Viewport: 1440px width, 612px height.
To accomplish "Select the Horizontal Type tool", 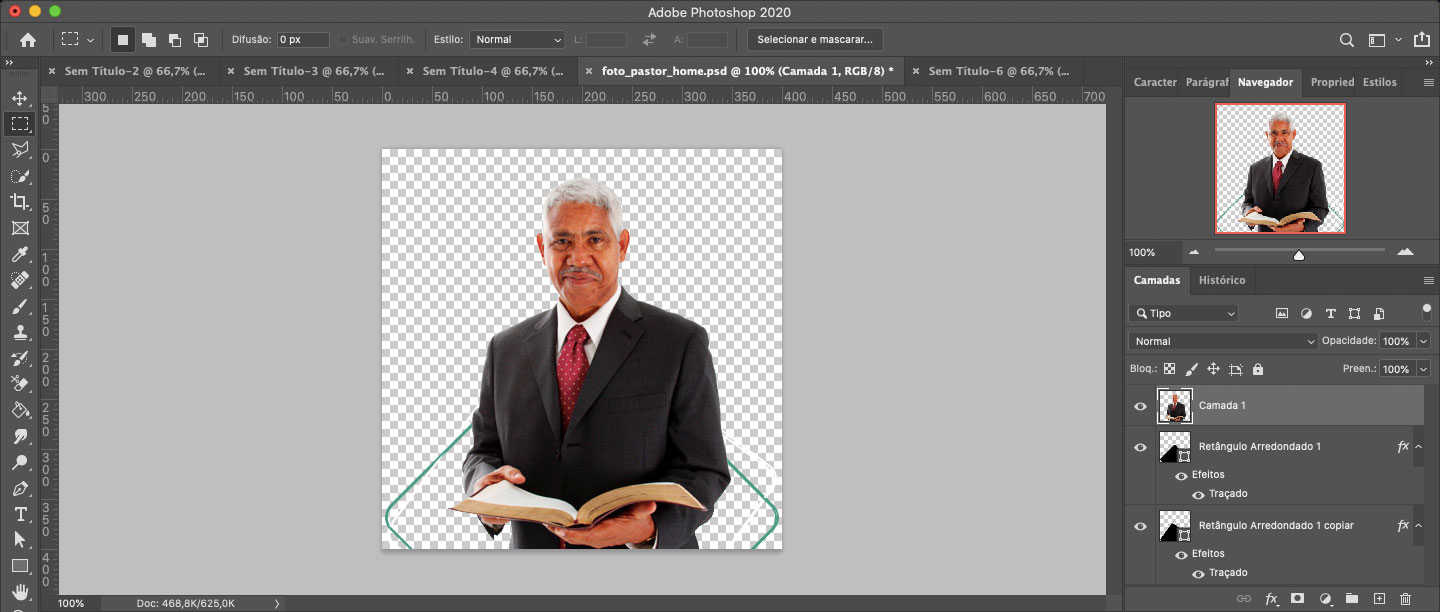I will [19, 514].
